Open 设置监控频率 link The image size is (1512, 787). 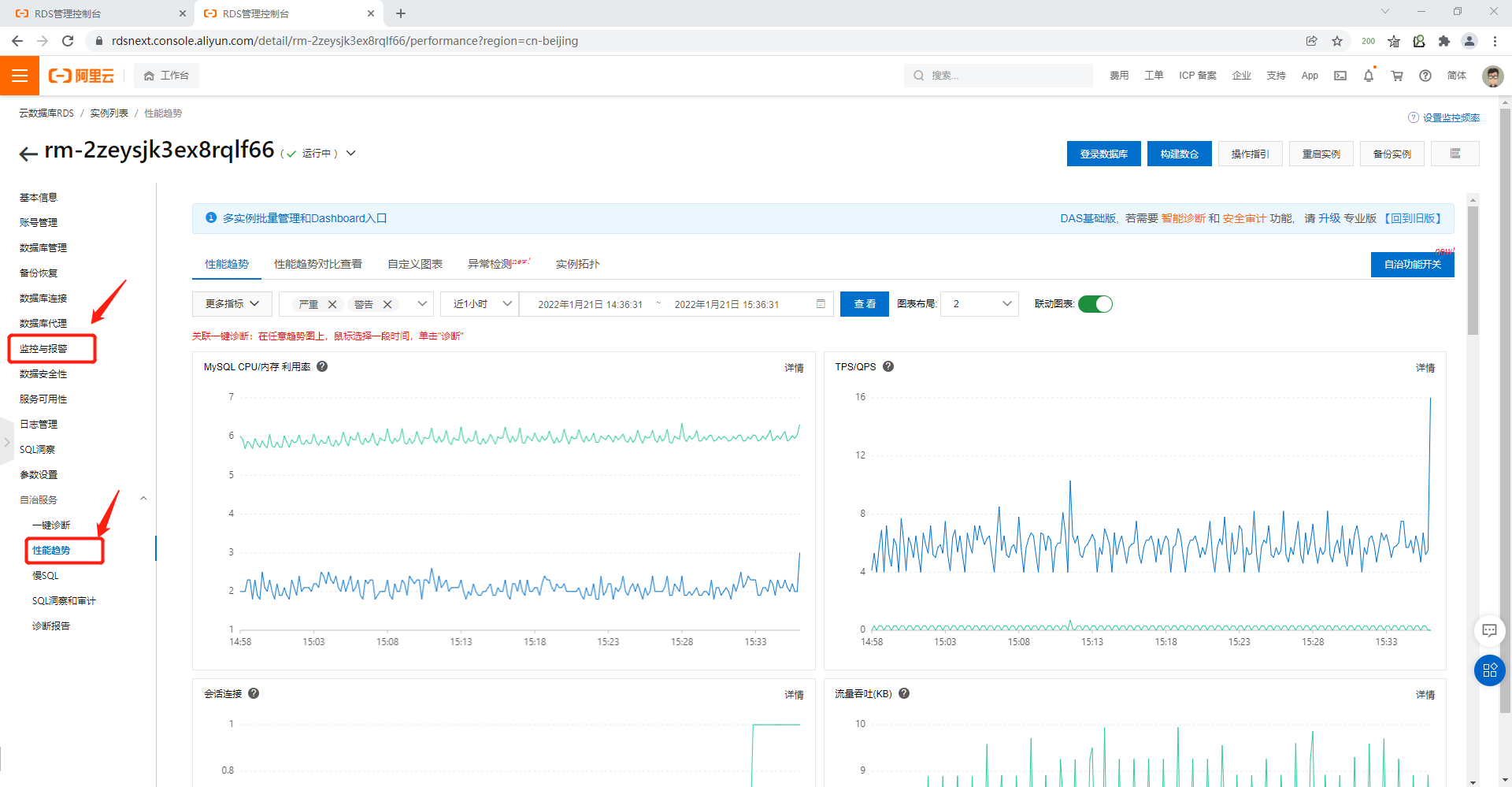[x=1451, y=117]
